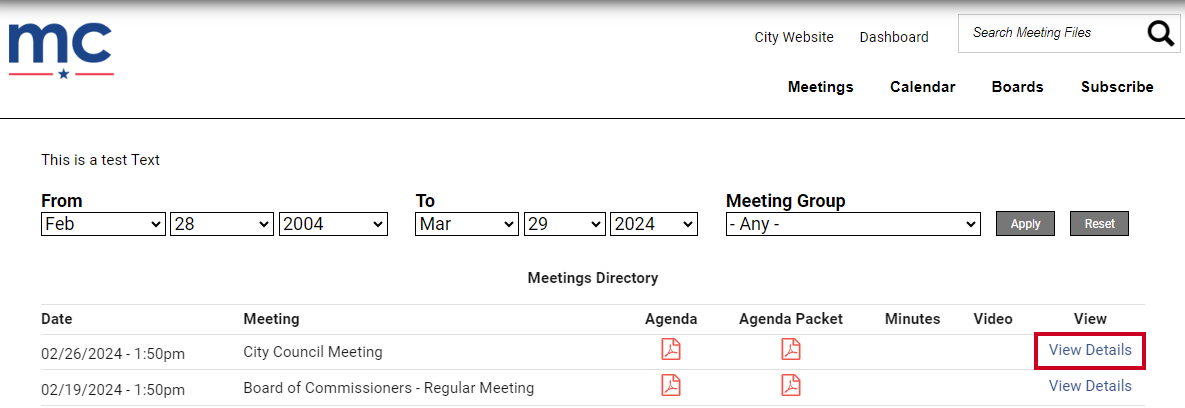Open City Council Meeting agenda packet PDF
This screenshot has height=408, width=1185.
791,350
